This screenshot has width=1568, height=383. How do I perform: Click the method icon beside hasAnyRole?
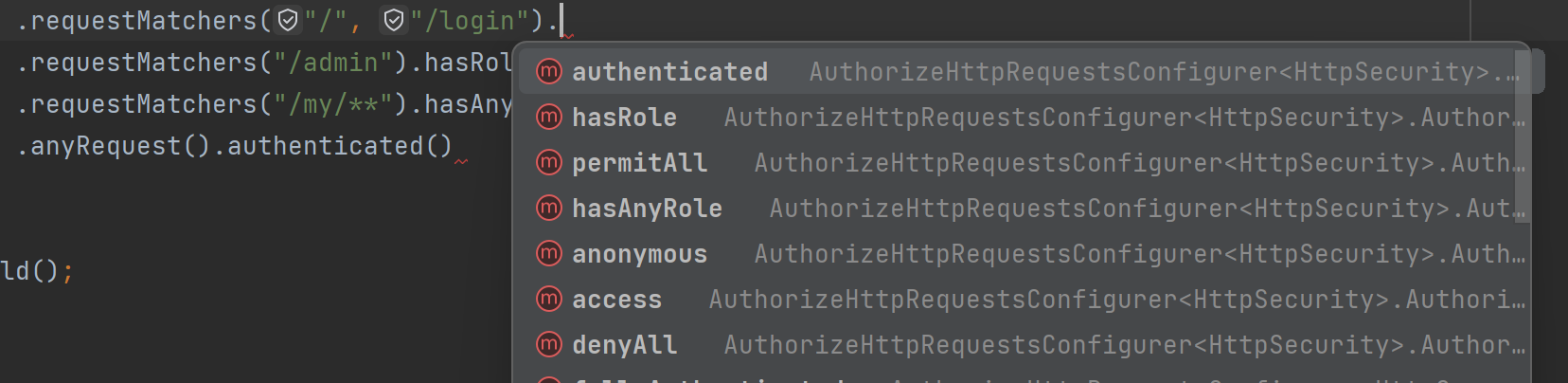[x=549, y=208]
